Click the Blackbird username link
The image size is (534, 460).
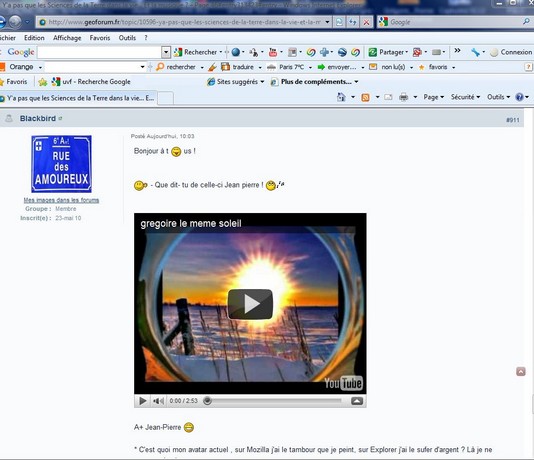pos(38,118)
